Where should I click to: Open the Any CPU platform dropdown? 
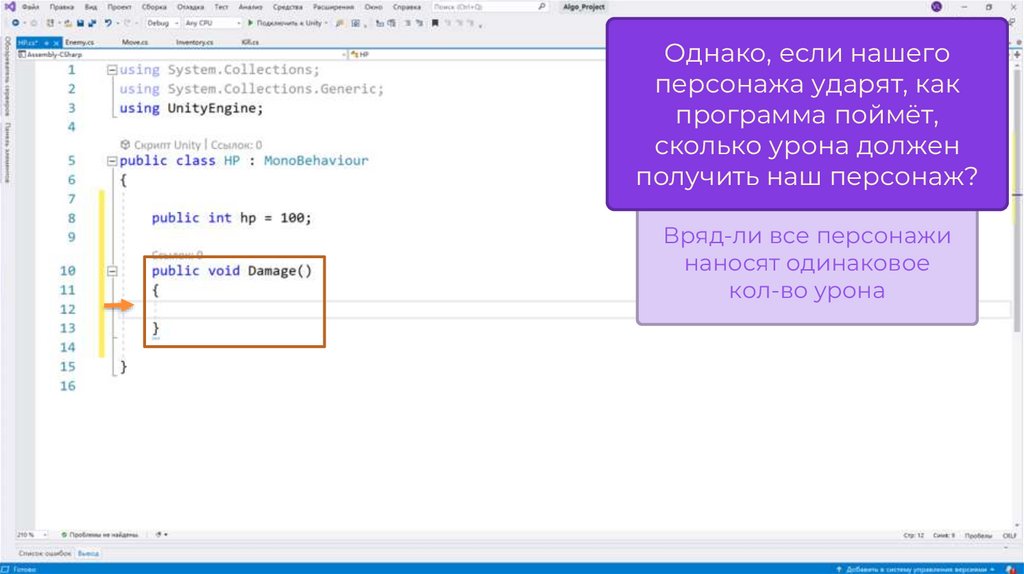click(x=212, y=22)
